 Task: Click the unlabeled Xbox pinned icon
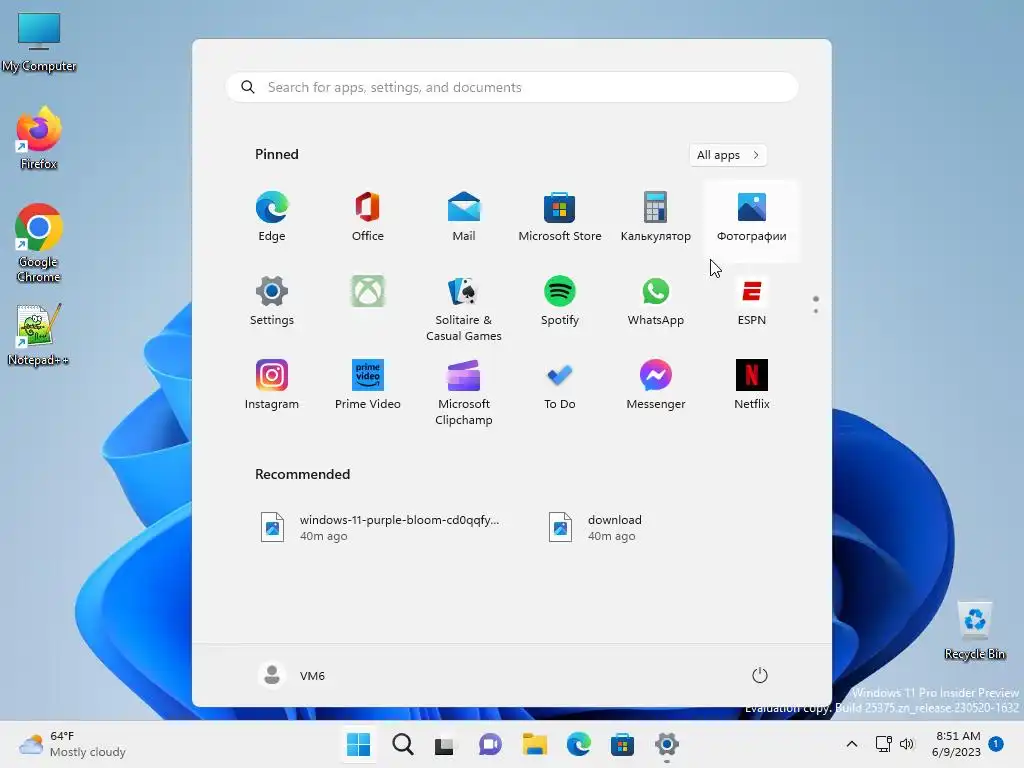pos(368,291)
